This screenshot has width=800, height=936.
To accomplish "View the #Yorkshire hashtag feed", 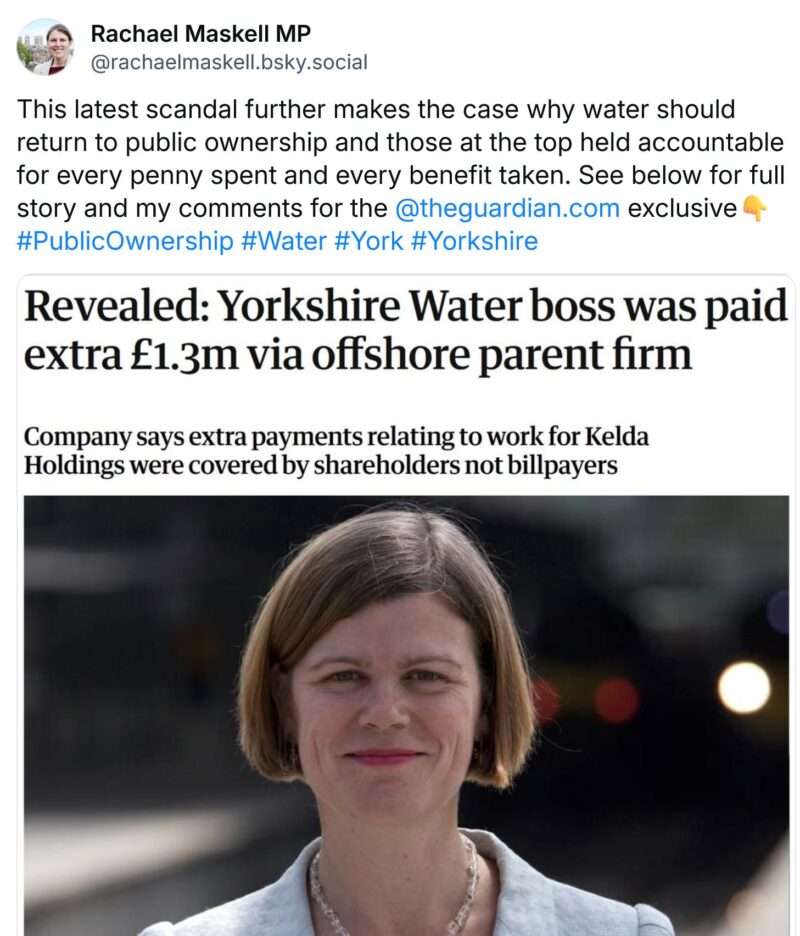I will 473,241.
